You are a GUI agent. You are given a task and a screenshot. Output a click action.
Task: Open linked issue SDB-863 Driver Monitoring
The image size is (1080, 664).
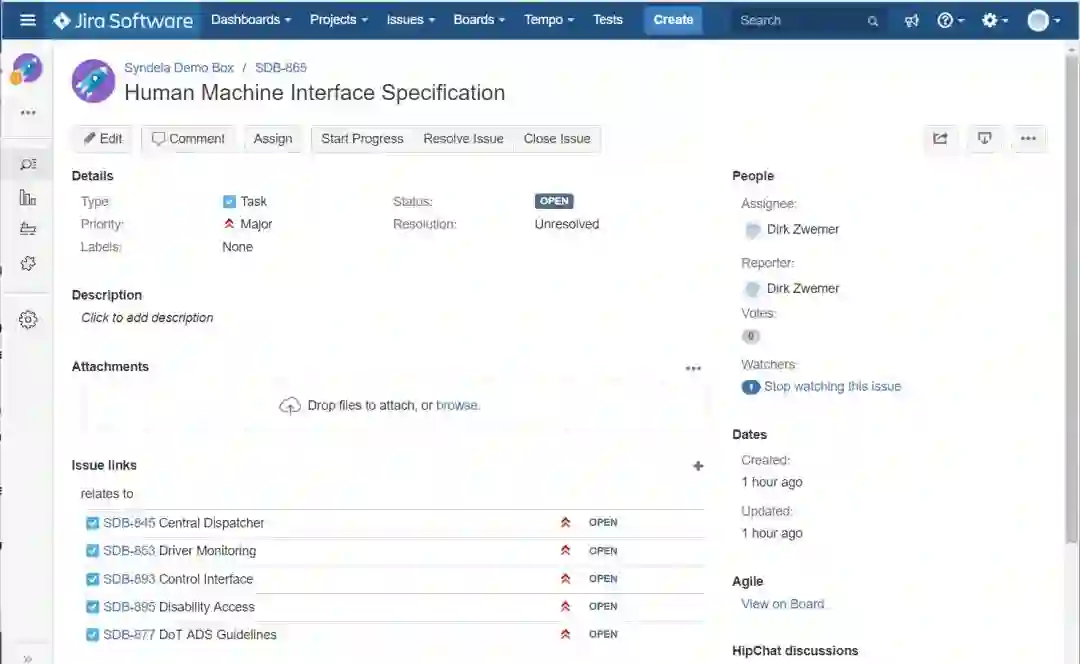[x=180, y=551]
